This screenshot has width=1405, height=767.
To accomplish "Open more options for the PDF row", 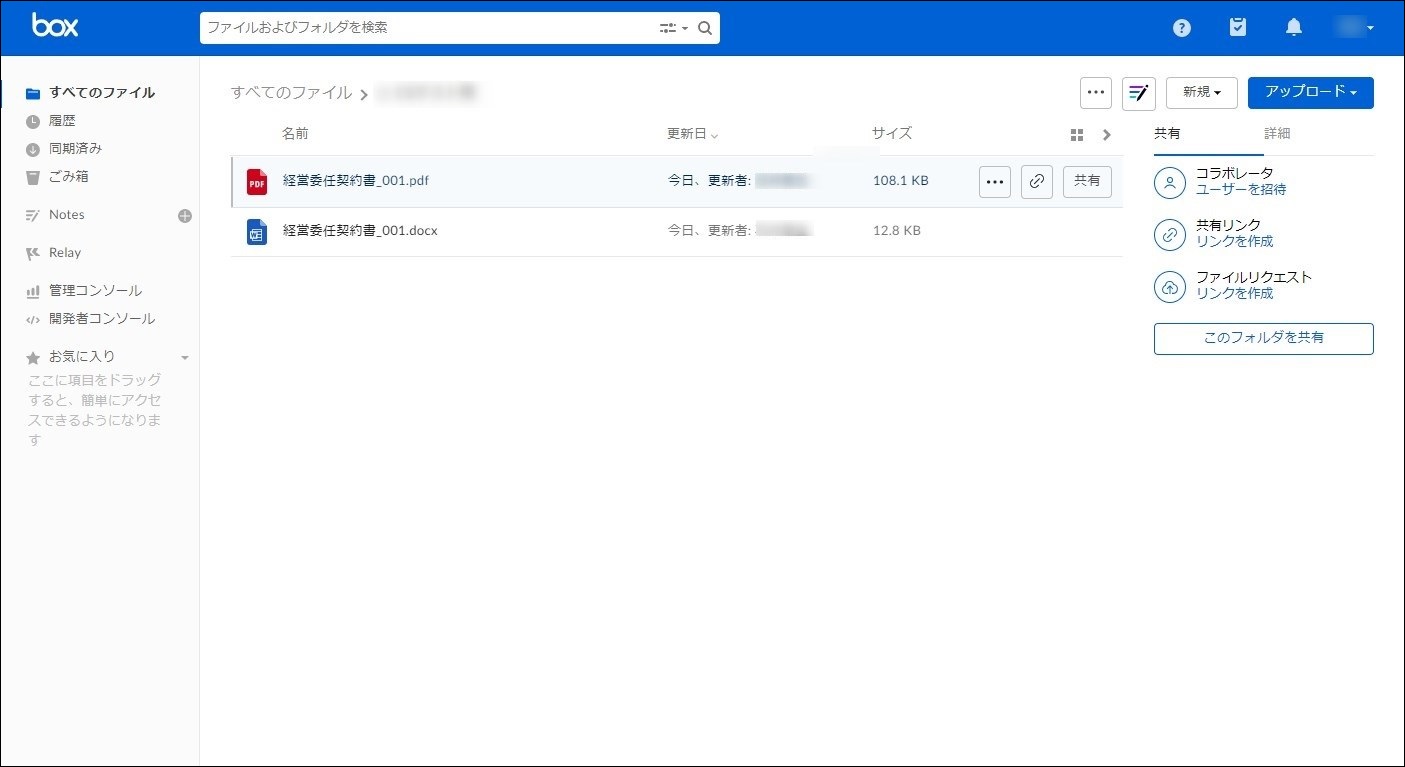I will [x=995, y=182].
